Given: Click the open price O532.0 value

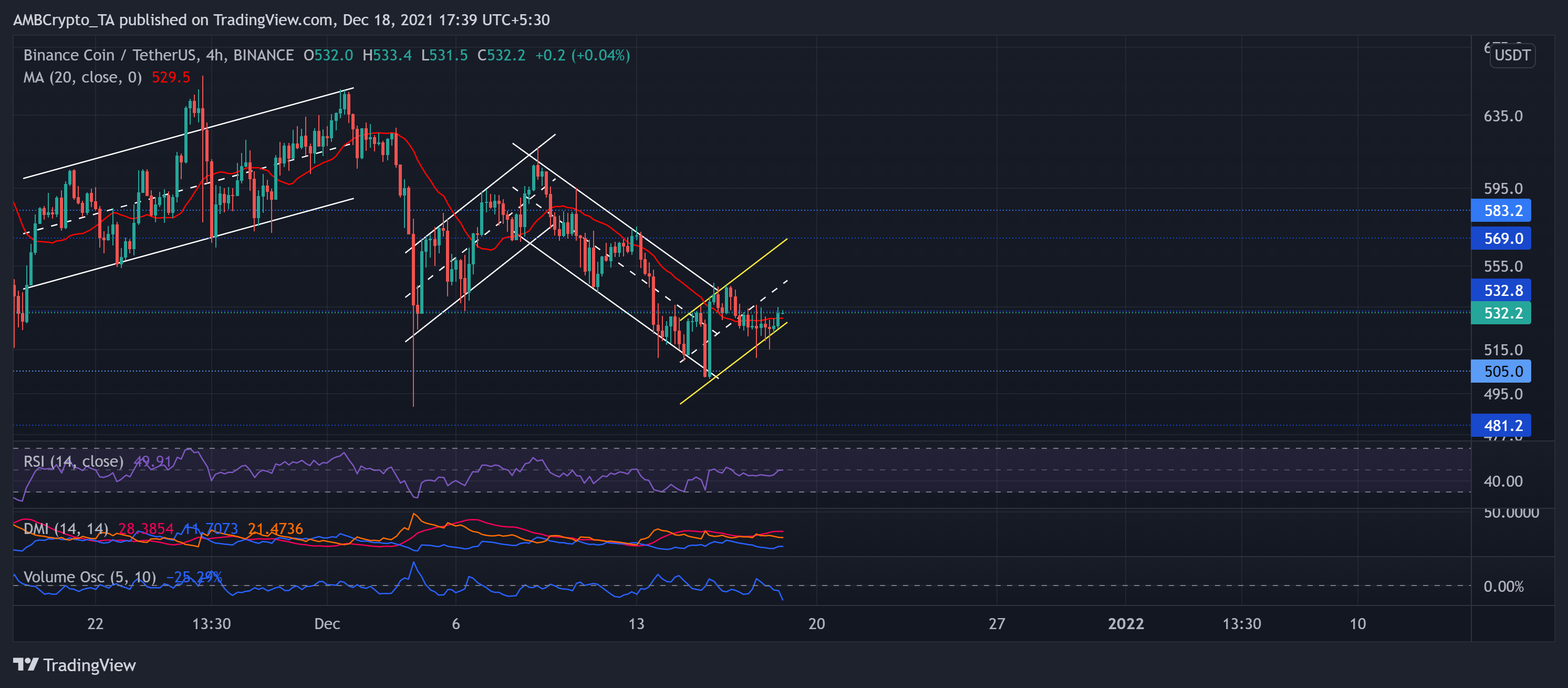Looking at the screenshot, I should [328, 55].
